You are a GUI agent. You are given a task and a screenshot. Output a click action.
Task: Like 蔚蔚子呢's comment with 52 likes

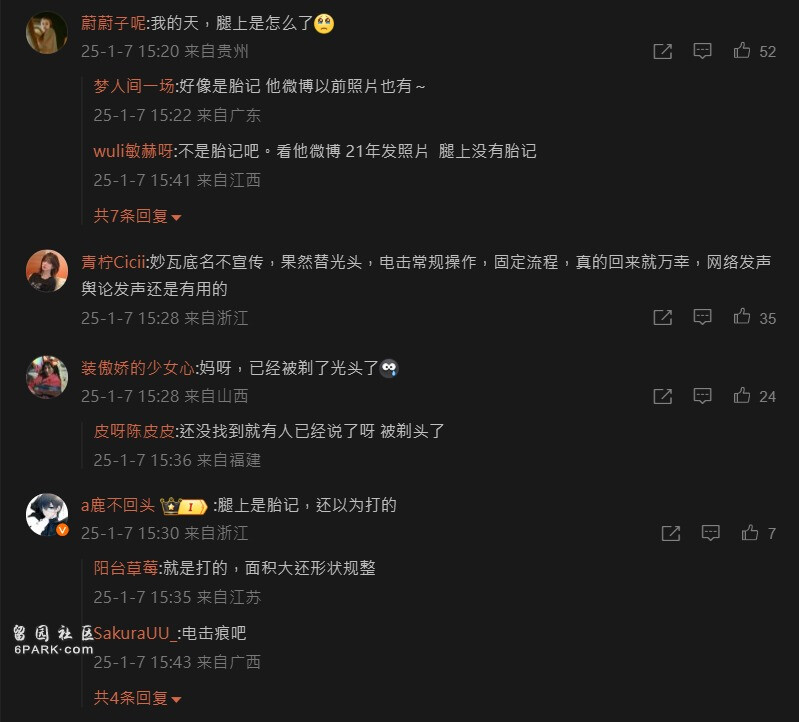click(x=741, y=50)
